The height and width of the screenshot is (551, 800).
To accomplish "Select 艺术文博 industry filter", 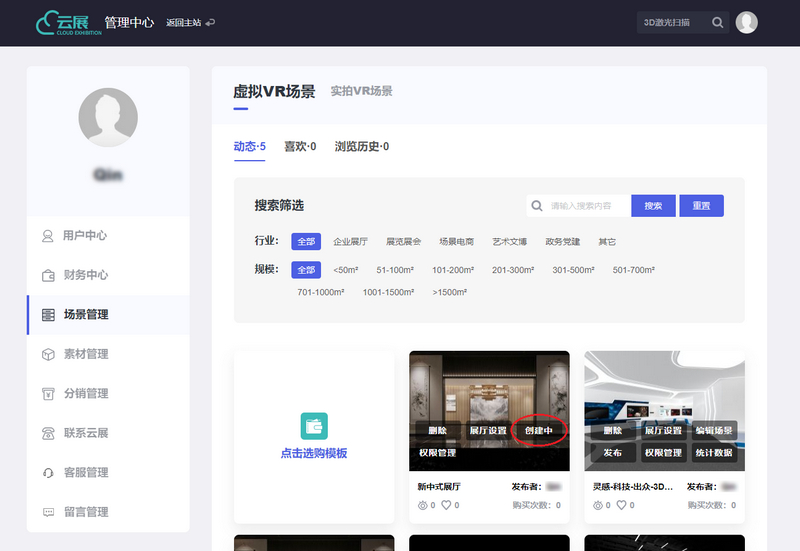I will [509, 242].
